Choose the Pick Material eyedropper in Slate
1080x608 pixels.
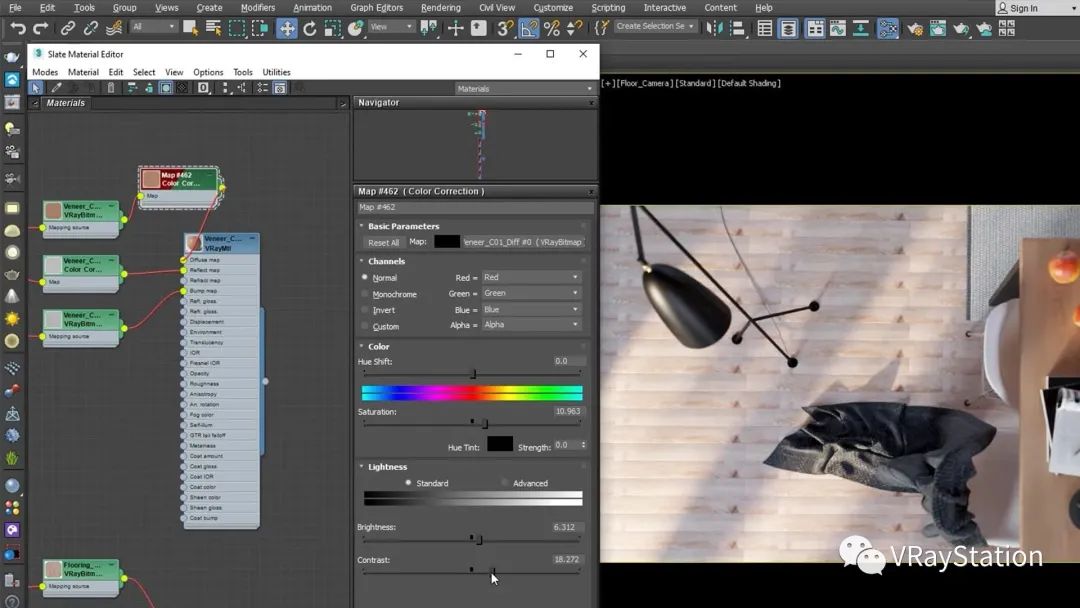pyautogui.click(x=56, y=88)
